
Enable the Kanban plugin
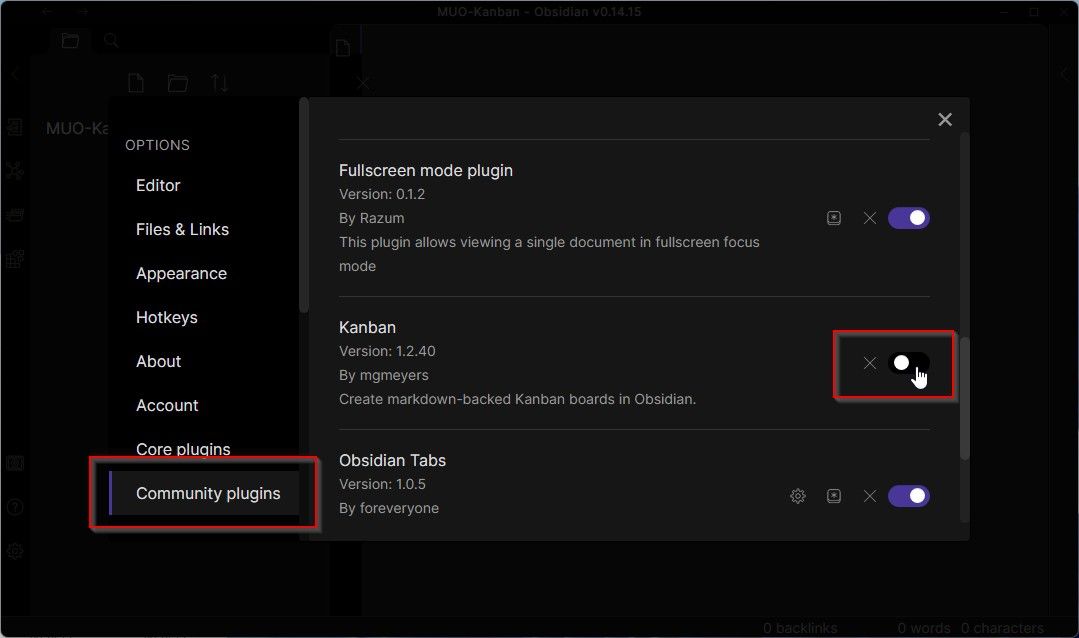point(908,363)
